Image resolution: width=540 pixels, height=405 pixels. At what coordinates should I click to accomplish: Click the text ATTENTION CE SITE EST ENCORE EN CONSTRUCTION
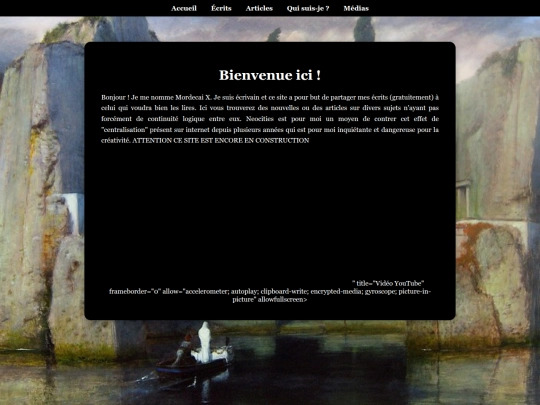tap(221, 141)
